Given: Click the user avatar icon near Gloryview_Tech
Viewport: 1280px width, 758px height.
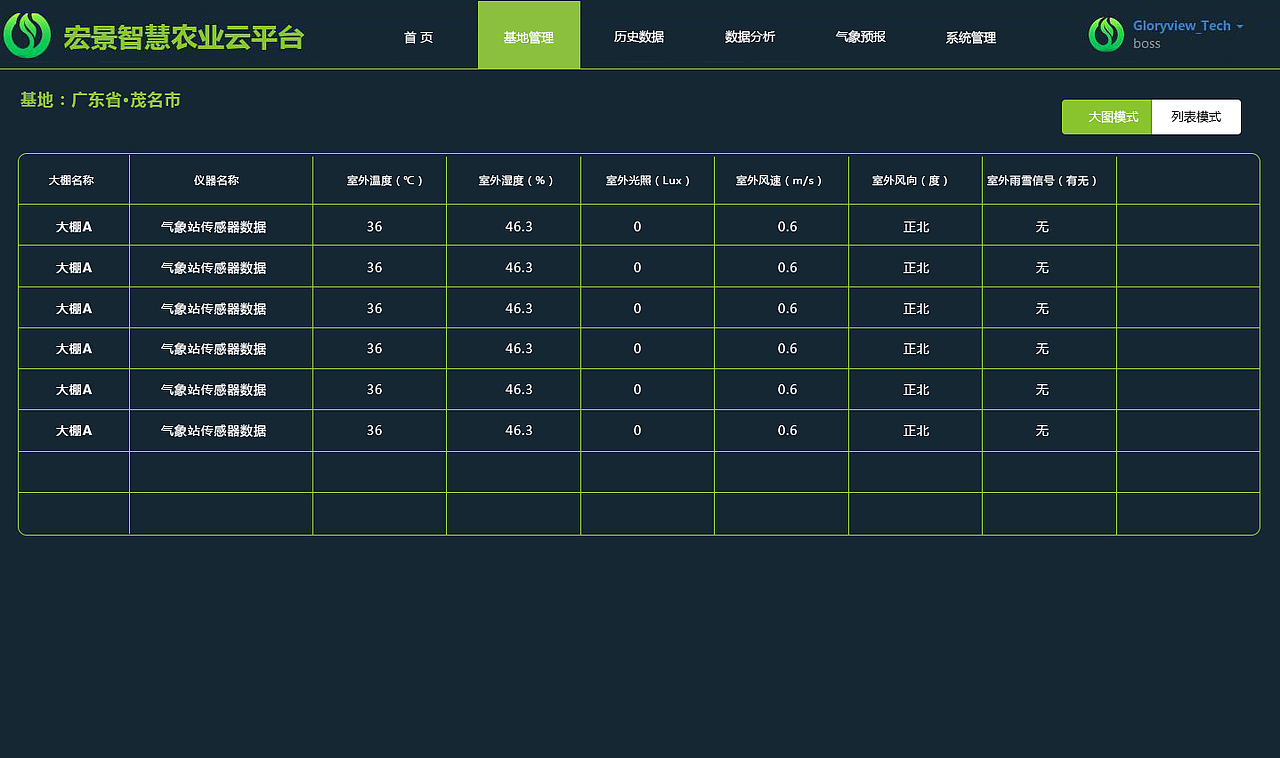Looking at the screenshot, I should coord(1106,33).
